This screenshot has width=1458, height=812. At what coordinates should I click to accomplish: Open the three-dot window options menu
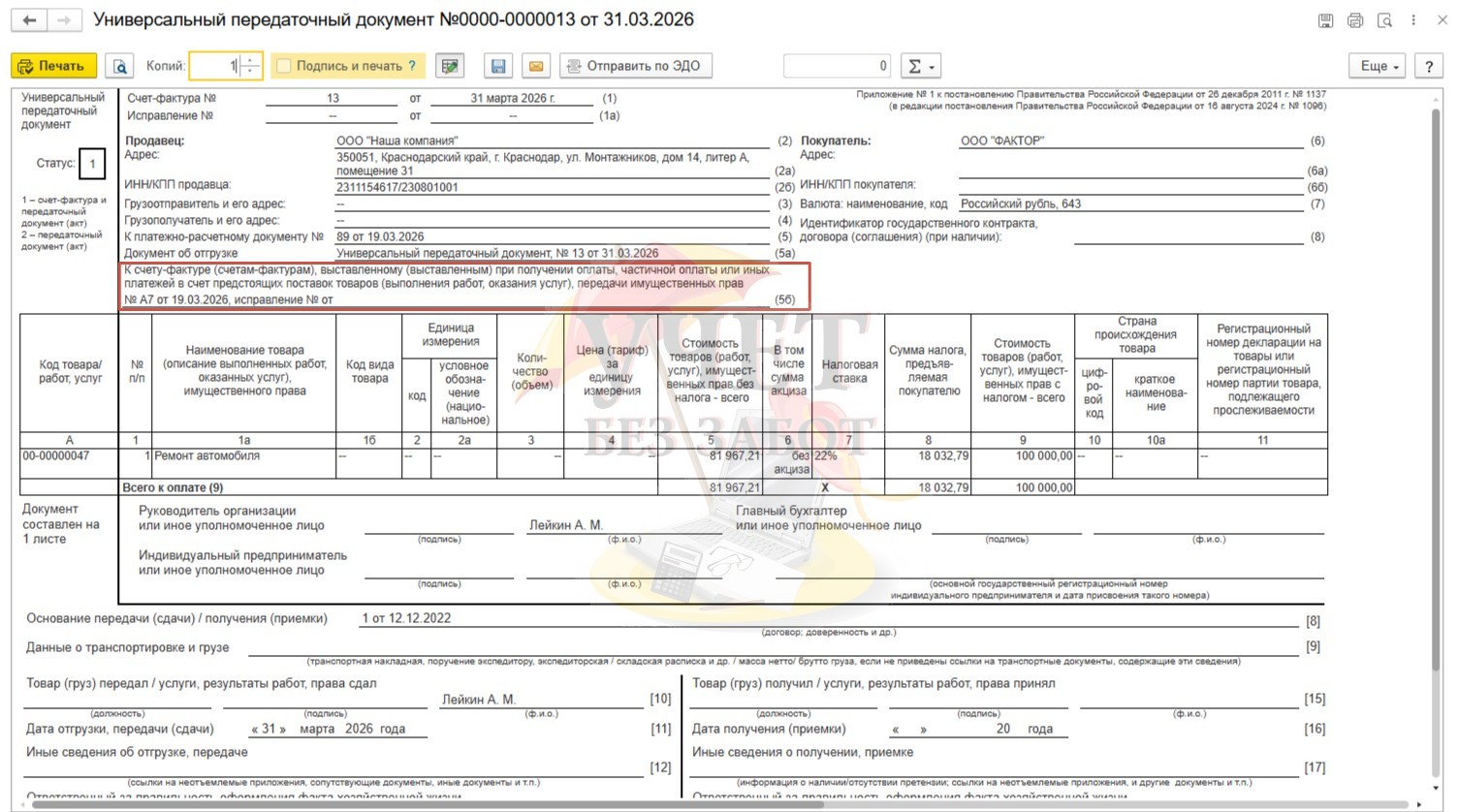[1413, 20]
